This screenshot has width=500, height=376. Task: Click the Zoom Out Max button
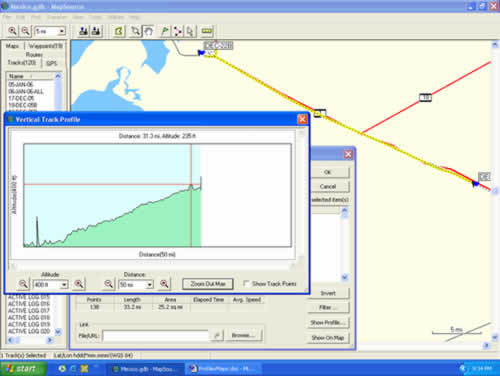208,284
